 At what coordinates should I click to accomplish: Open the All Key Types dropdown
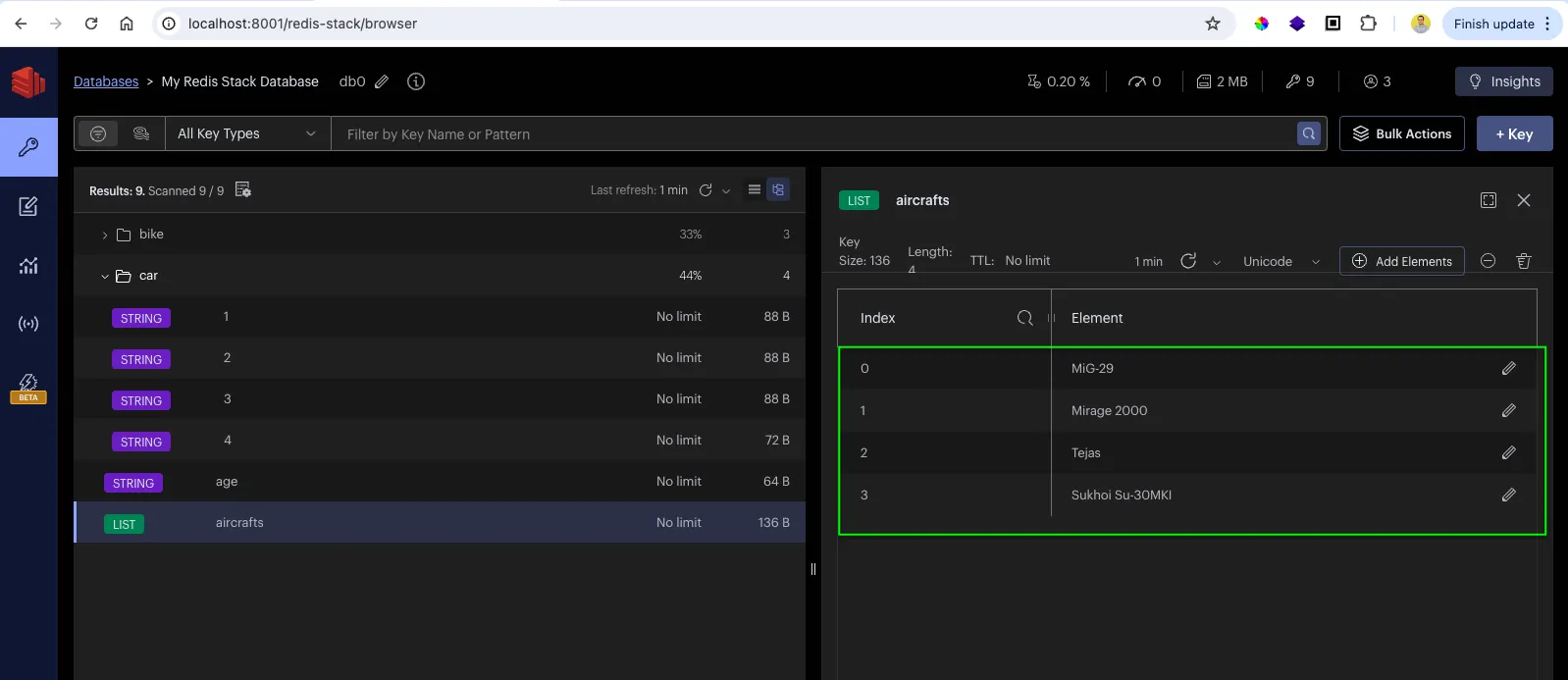coord(247,133)
